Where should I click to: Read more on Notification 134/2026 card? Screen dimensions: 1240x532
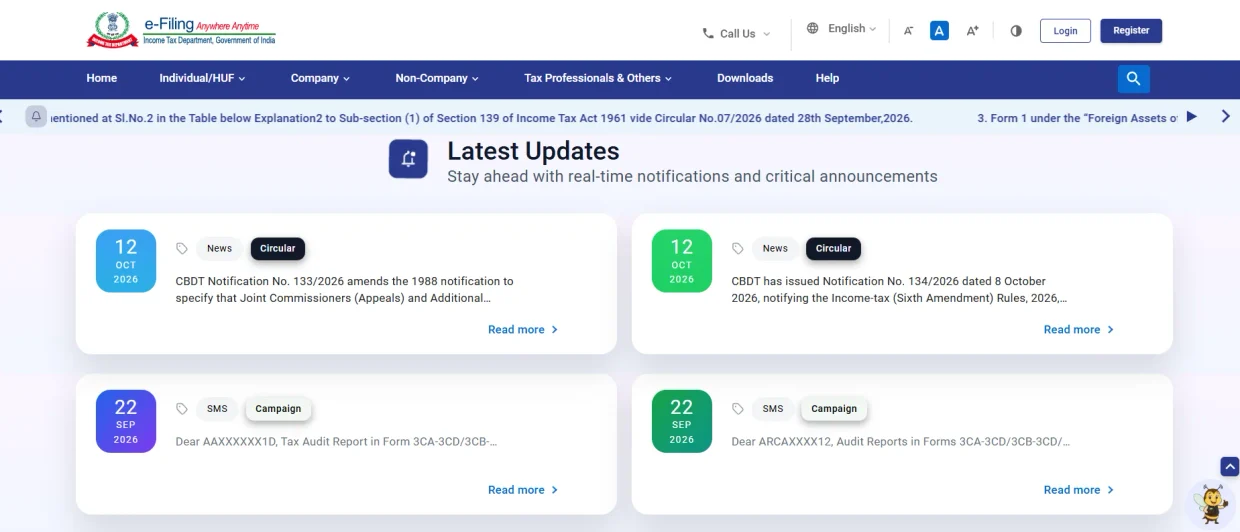[x=1079, y=330]
